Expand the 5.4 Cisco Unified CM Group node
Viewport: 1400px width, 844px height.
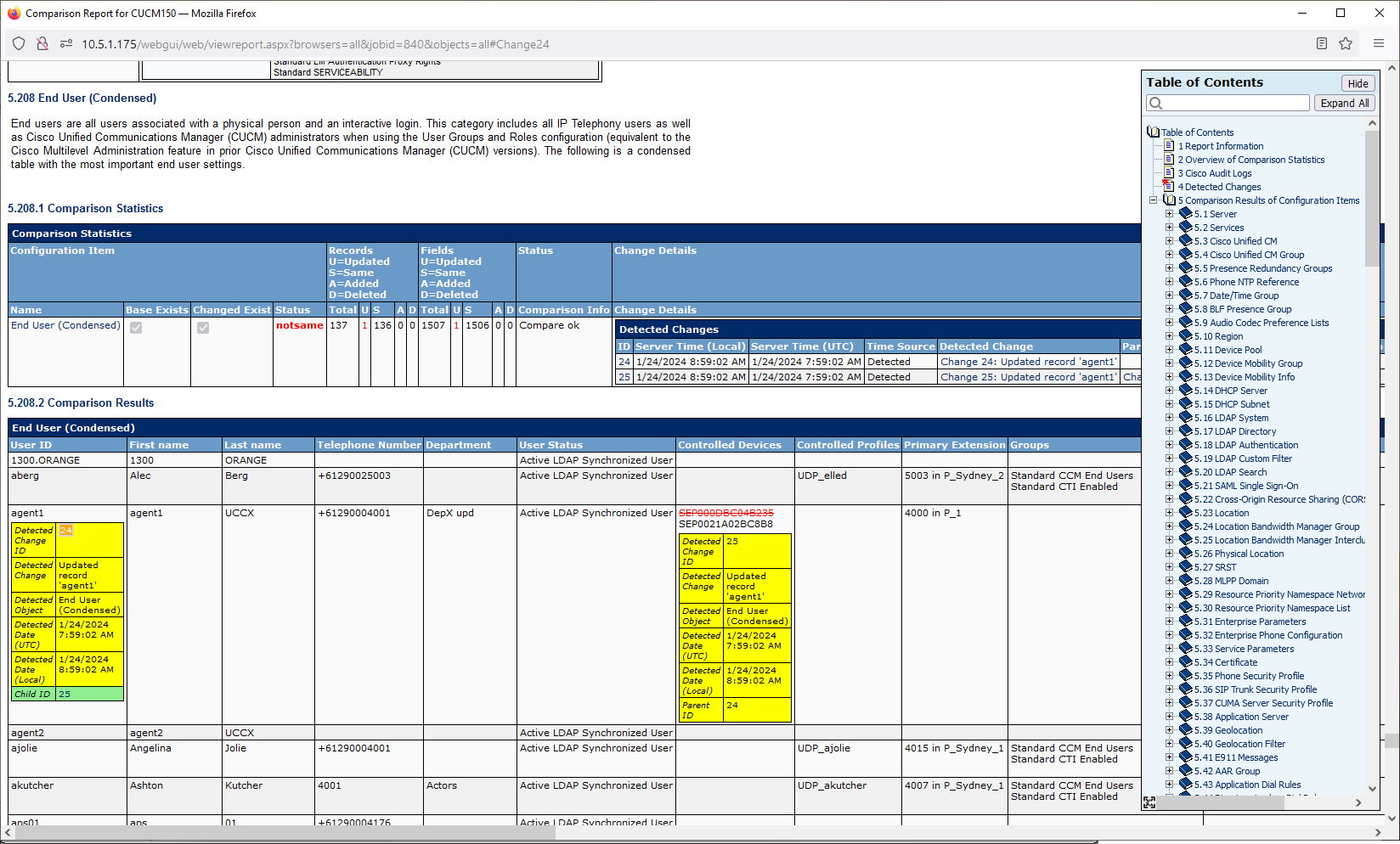[1169, 255]
